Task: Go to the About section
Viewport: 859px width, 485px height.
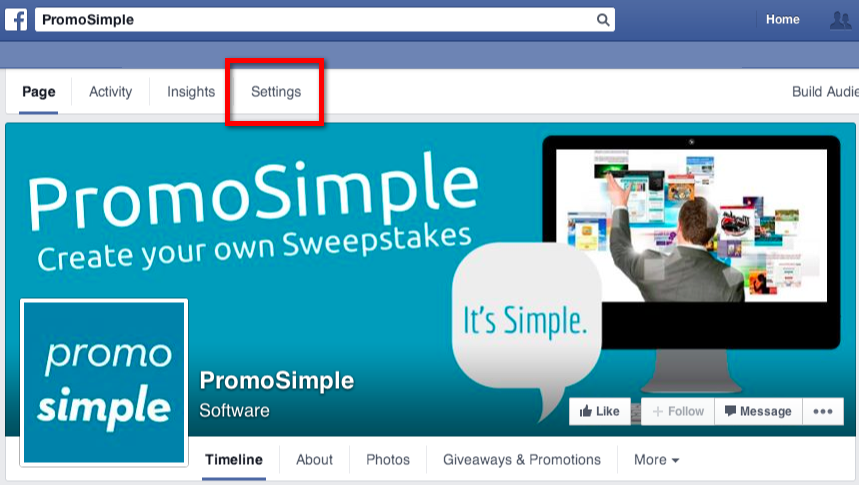Action: pyautogui.click(x=314, y=459)
